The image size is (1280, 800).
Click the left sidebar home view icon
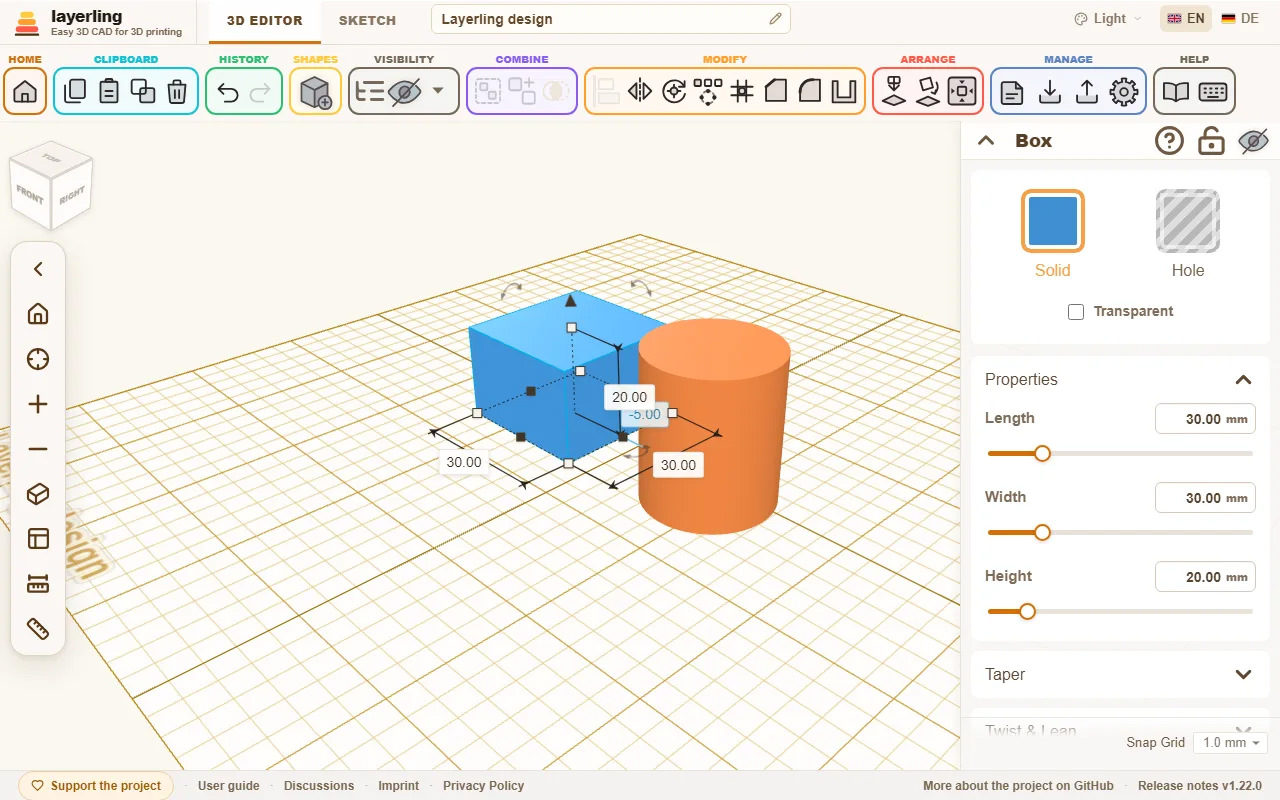[38, 314]
